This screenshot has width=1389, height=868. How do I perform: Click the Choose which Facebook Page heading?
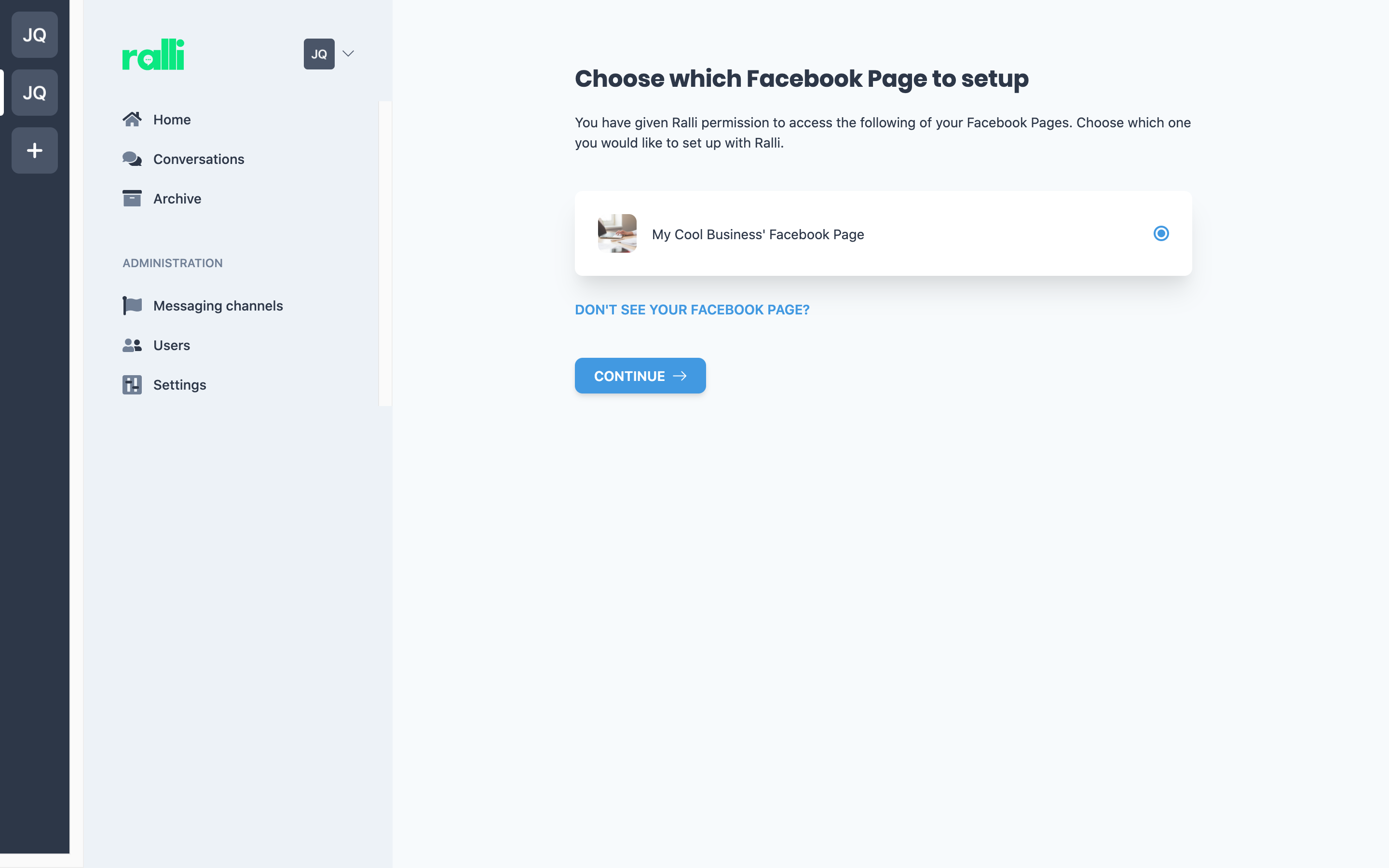coord(802,79)
